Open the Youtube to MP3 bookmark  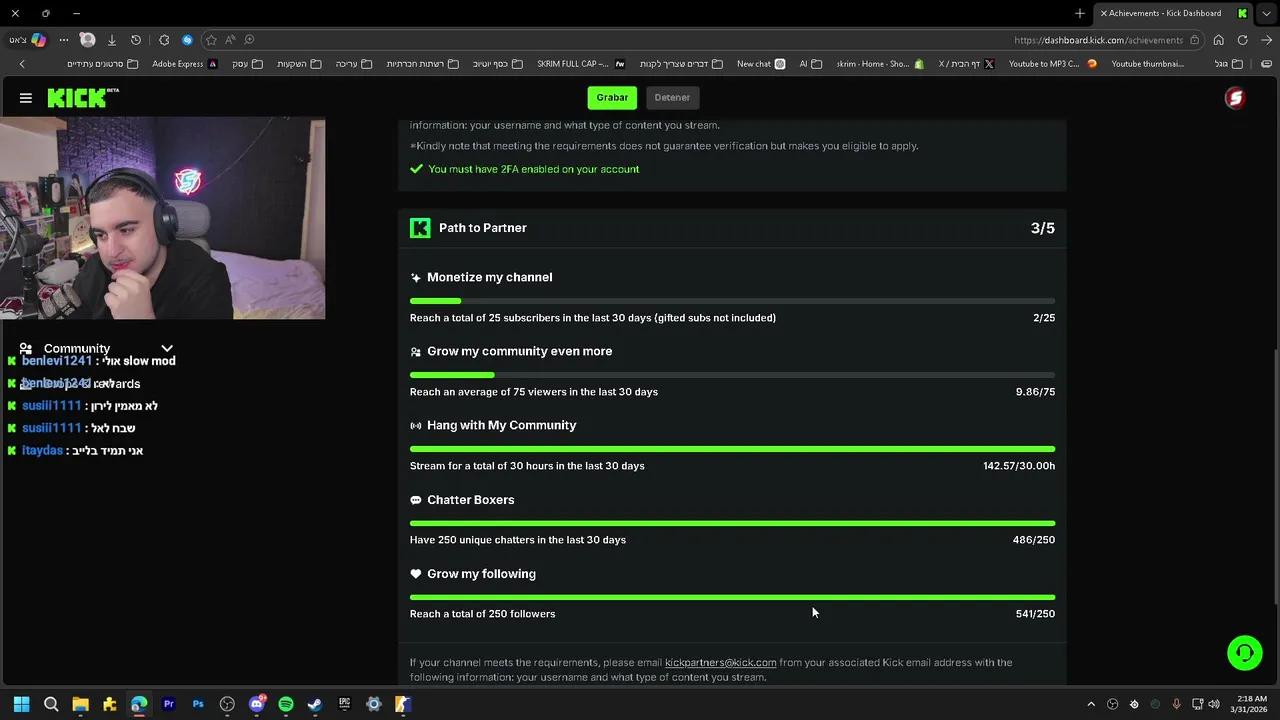1052,64
